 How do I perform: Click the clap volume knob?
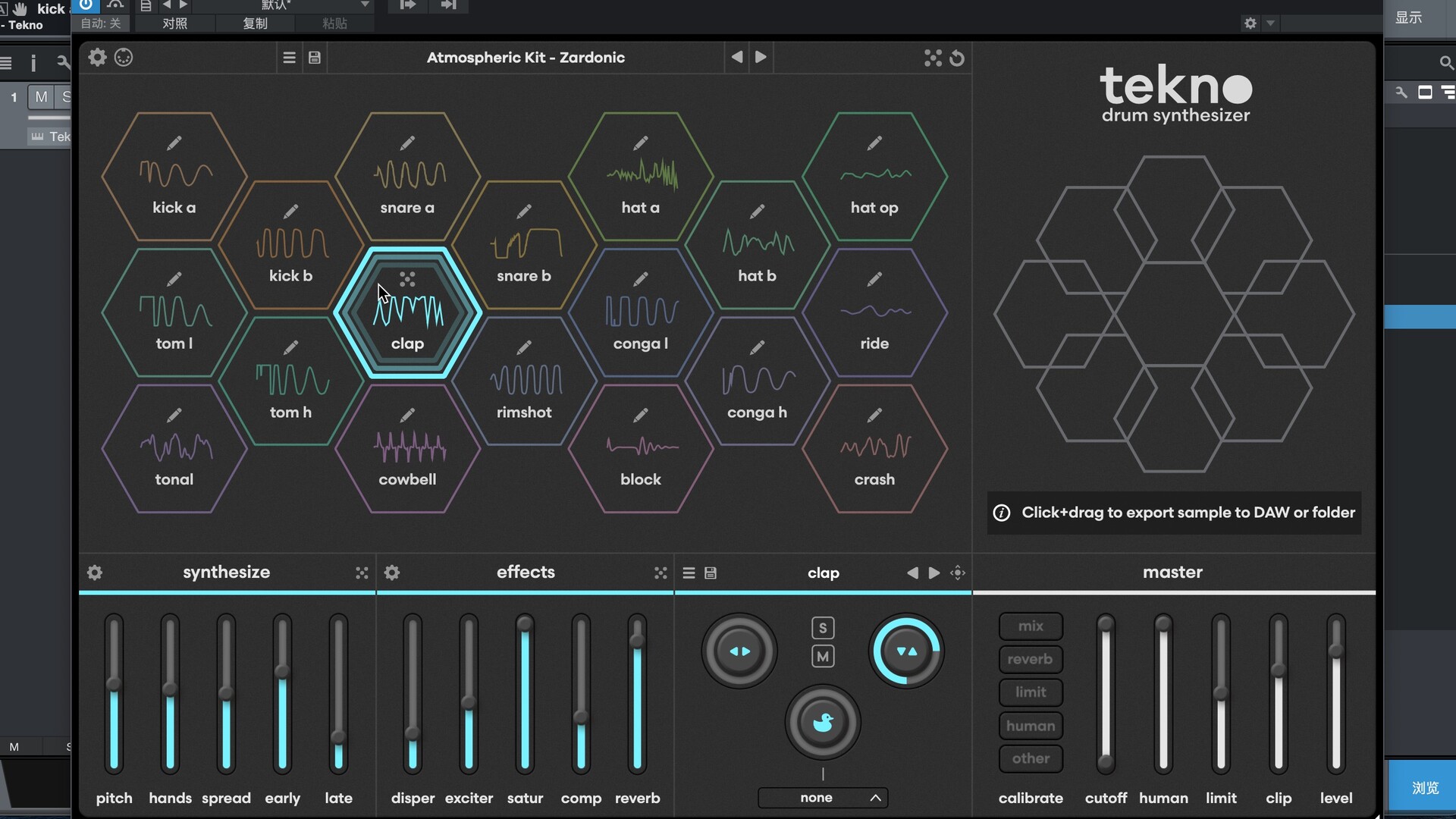906,651
